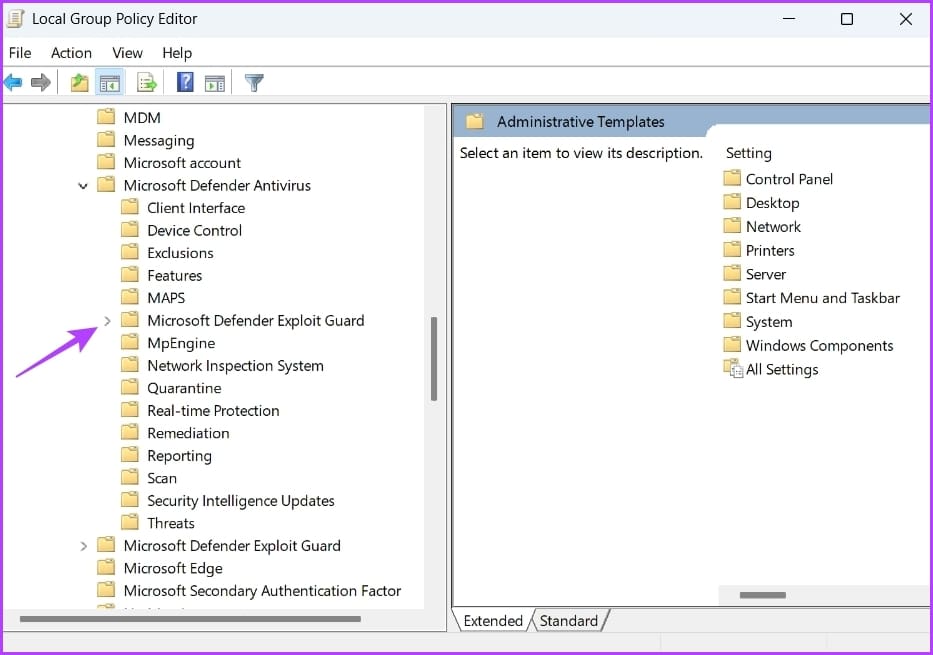Screen dimensions: 933x655
Task: Select Exclusions in the tree
Action: coord(180,253)
